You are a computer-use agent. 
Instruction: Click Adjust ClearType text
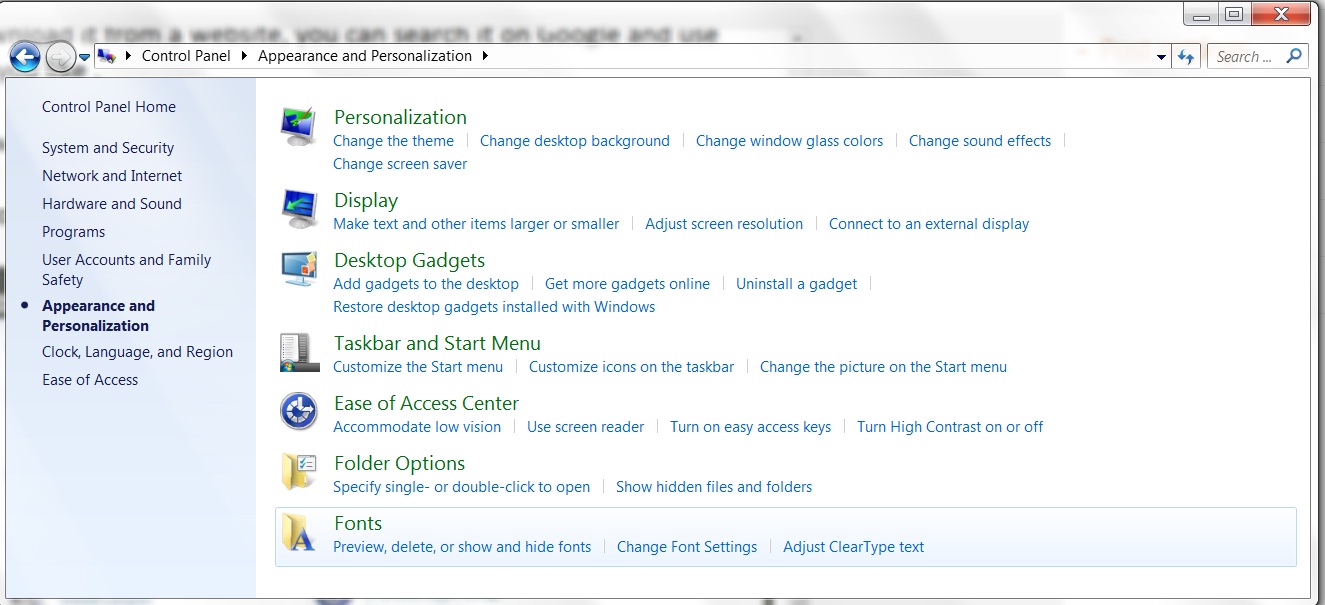pos(853,547)
